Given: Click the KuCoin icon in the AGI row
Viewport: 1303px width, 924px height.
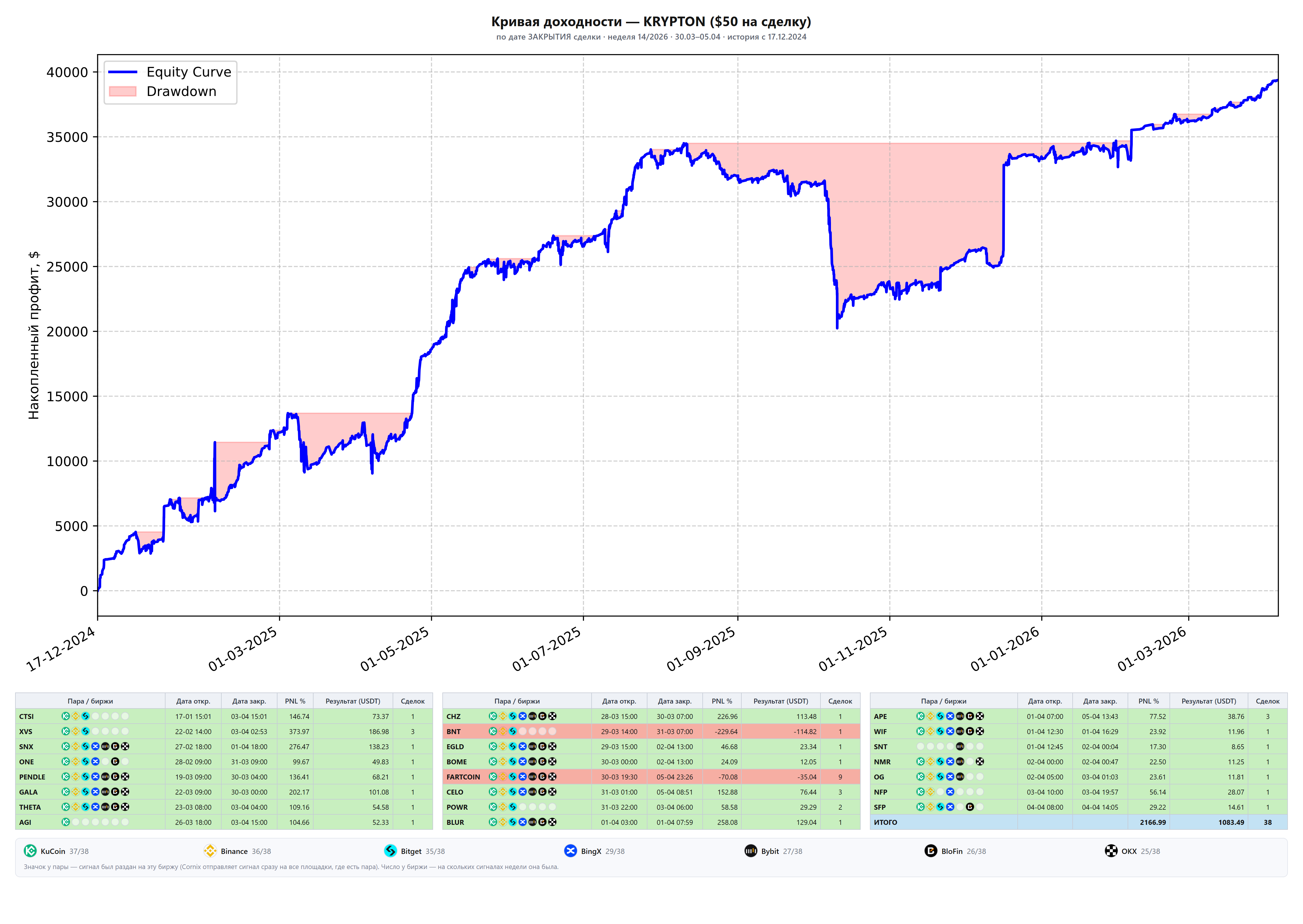Looking at the screenshot, I should [x=65, y=822].
